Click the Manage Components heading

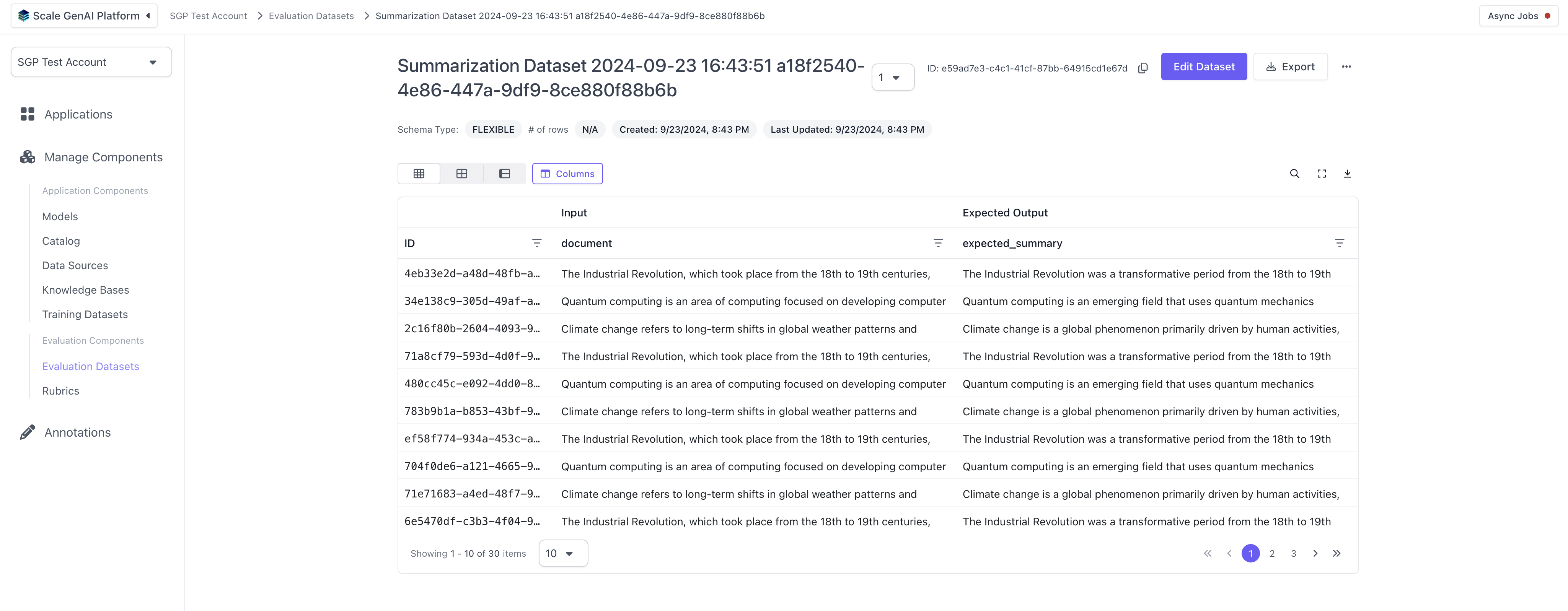coord(103,157)
